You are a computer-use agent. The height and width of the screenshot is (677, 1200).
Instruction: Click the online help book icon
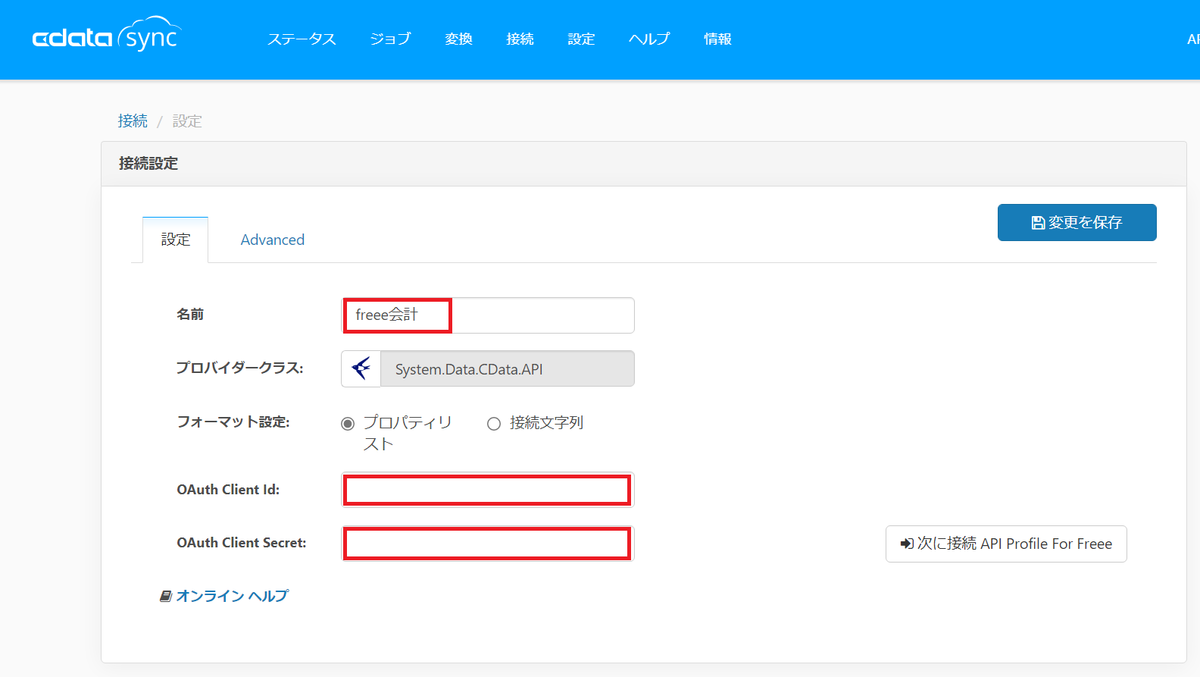(x=166, y=596)
